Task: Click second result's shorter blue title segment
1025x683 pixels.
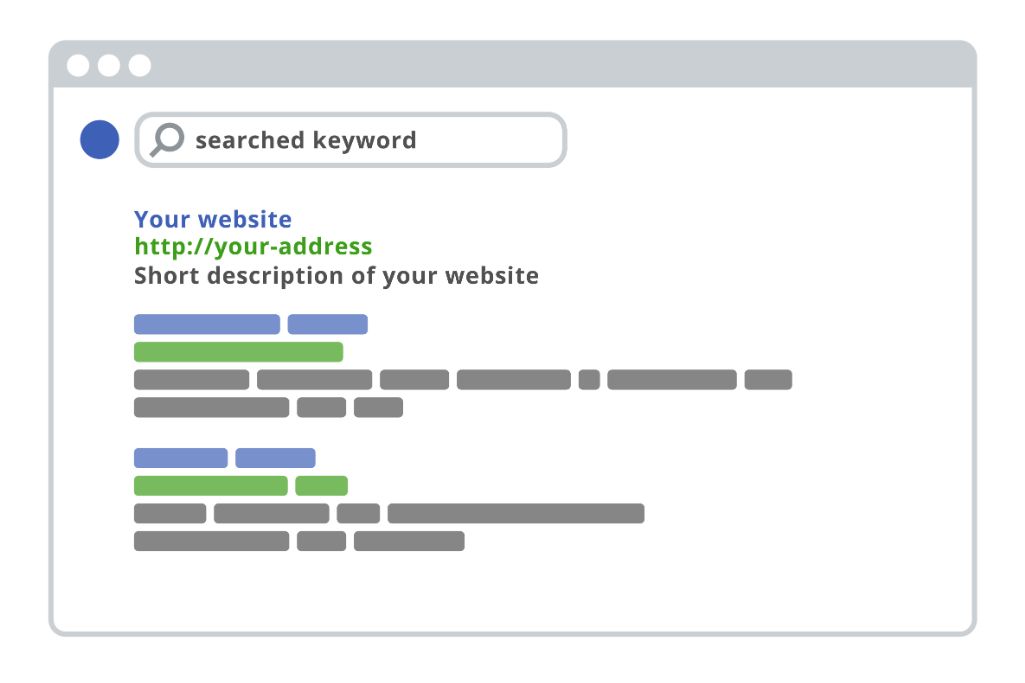Action: (x=327, y=324)
